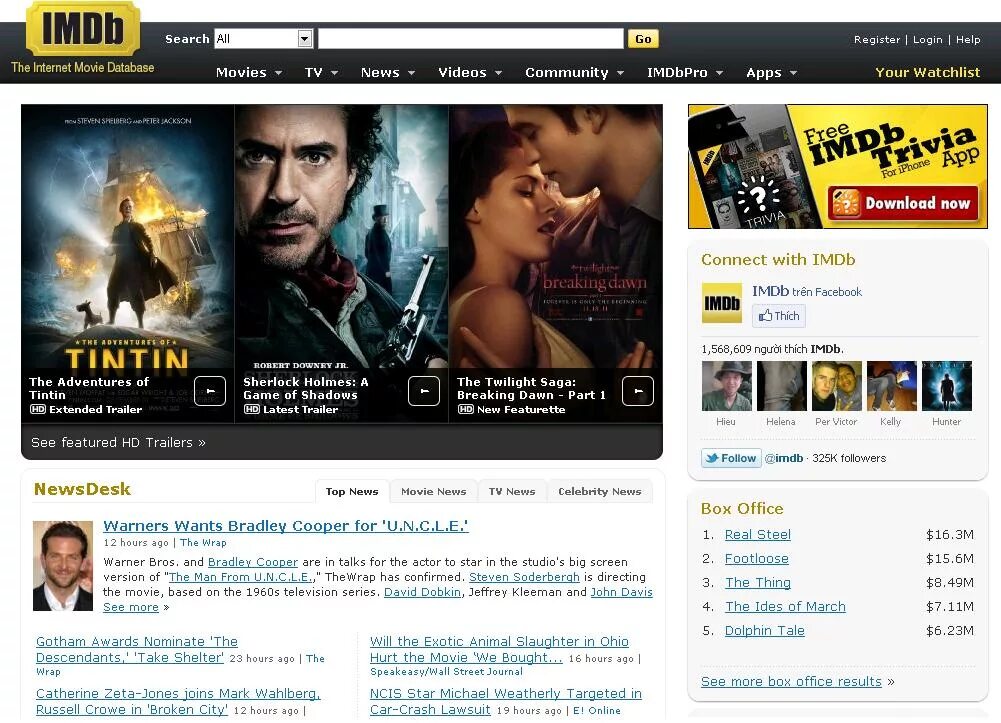This screenshot has height=723, width=1001.
Task: Click See more under the top story
Action: 131,607
